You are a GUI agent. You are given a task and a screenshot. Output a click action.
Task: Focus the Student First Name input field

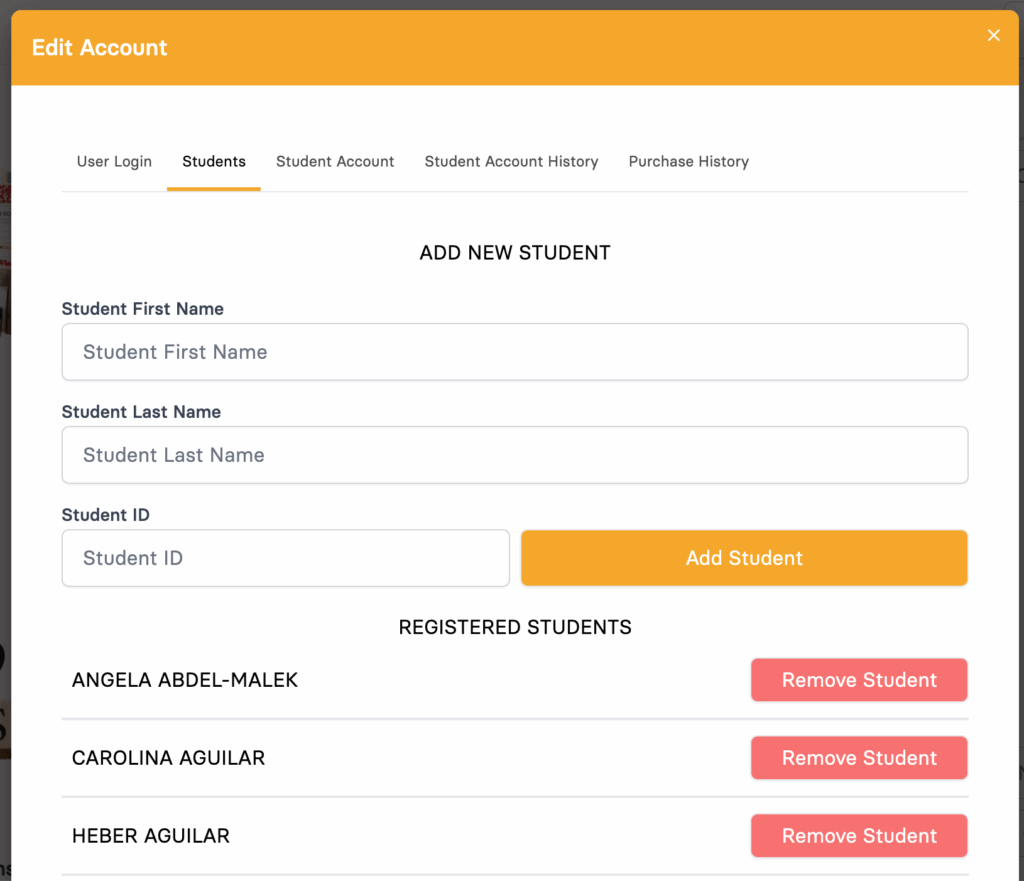[514, 352]
